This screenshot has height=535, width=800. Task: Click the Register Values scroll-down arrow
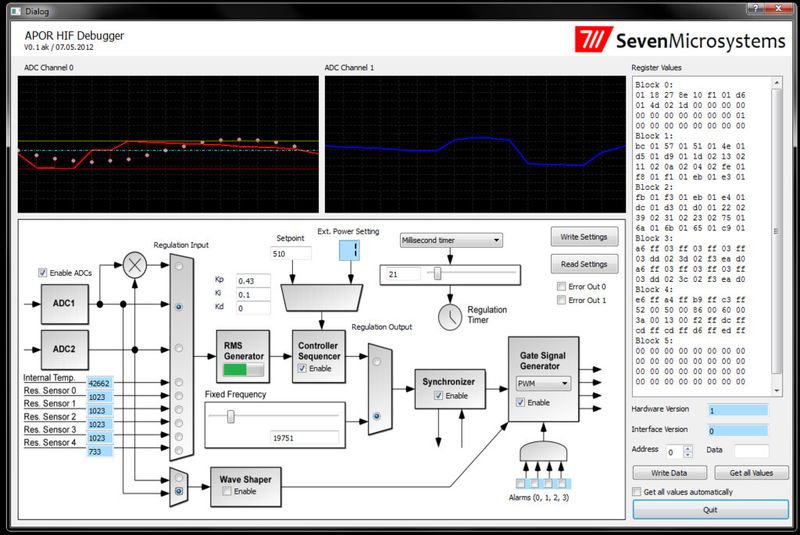[777, 391]
